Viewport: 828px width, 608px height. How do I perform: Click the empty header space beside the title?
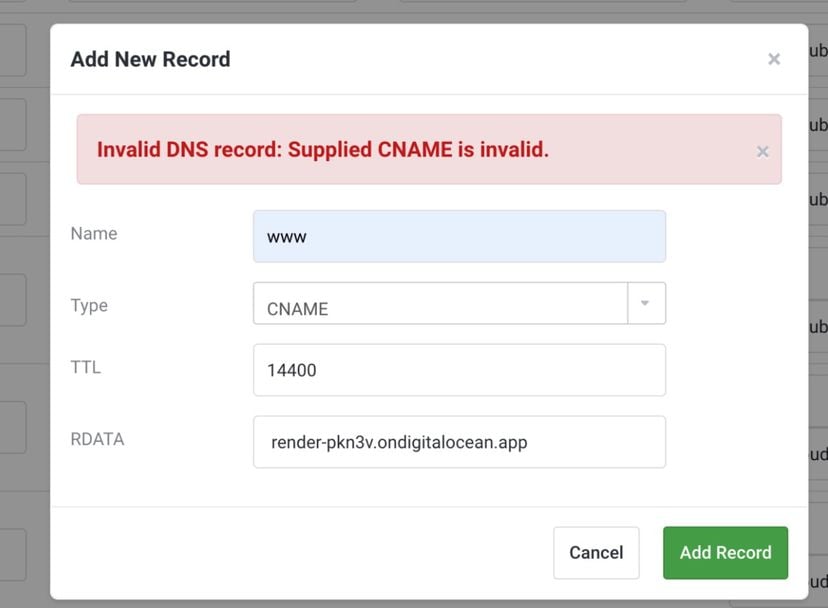(x=500, y=60)
